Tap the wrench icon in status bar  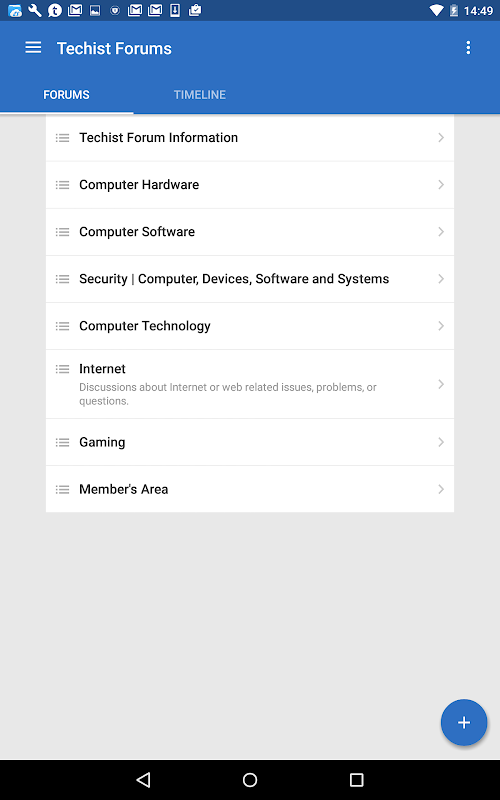35,10
